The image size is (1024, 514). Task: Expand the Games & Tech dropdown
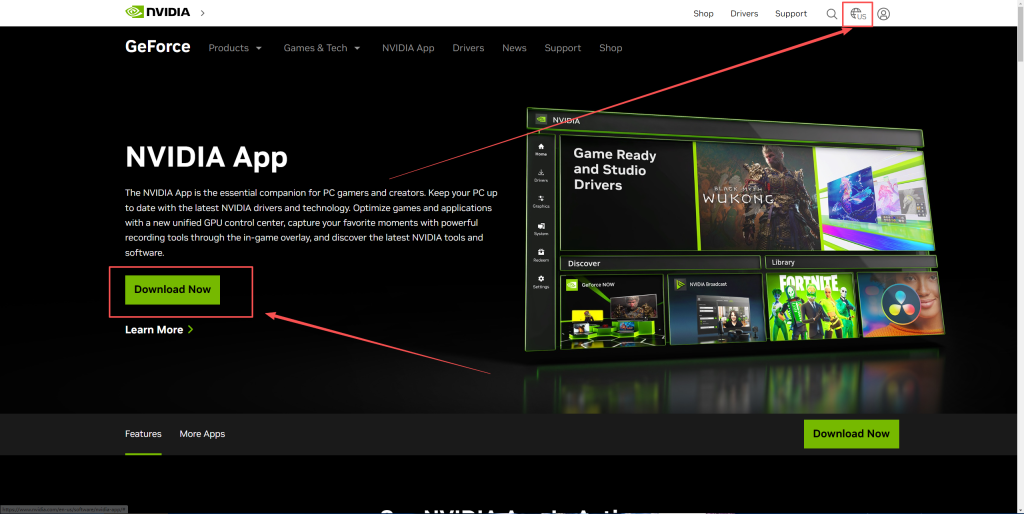322,48
